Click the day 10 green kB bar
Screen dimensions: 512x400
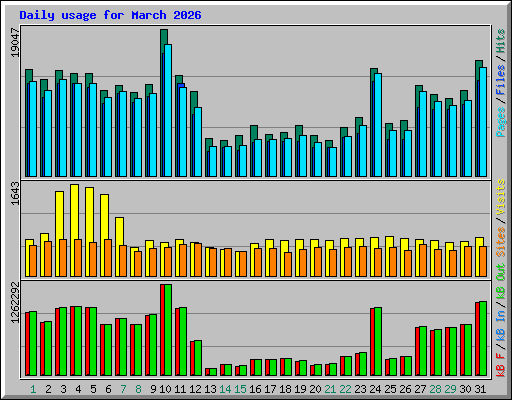(168, 330)
